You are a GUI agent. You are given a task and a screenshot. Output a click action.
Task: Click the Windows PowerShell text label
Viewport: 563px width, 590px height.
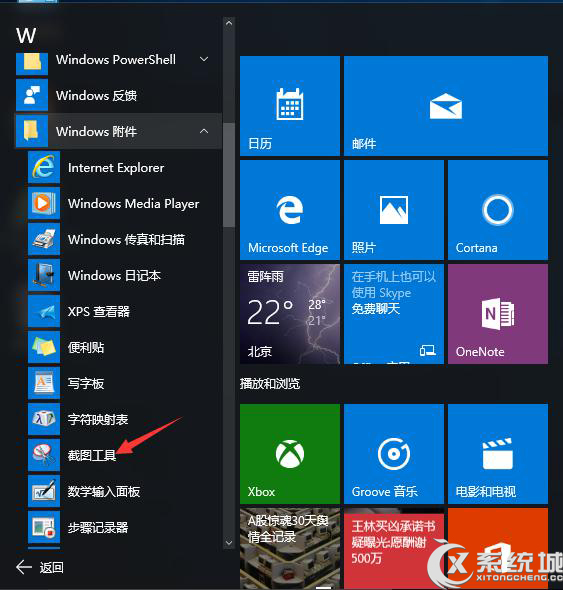[116, 59]
